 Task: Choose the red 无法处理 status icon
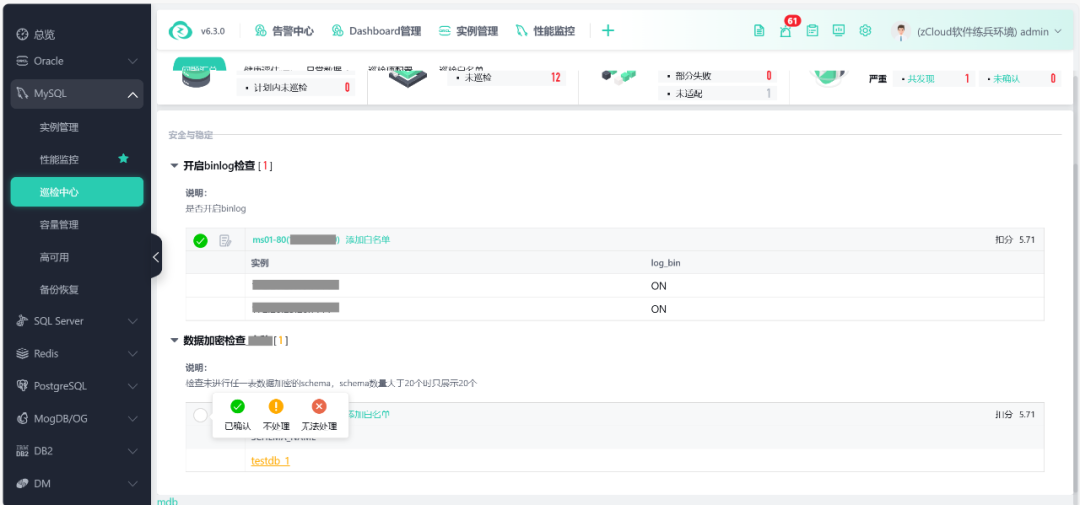(x=319, y=406)
